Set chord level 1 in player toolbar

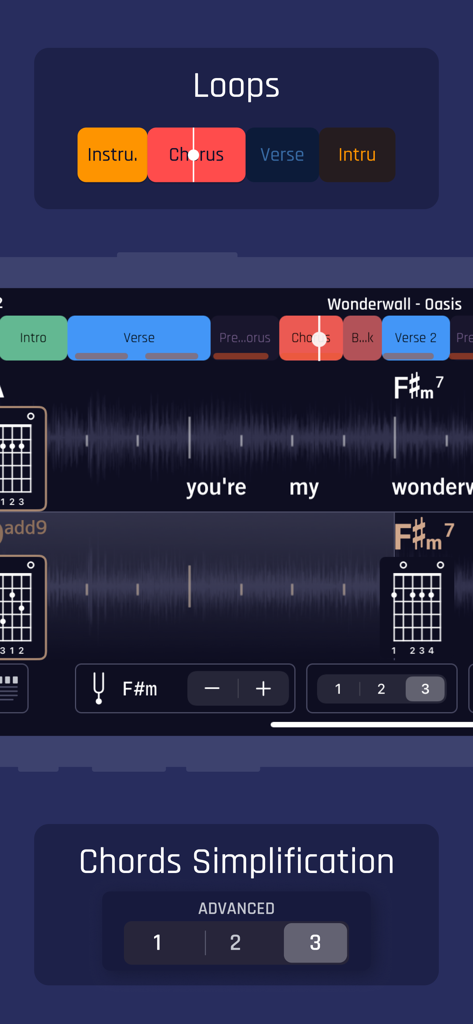tap(338, 689)
